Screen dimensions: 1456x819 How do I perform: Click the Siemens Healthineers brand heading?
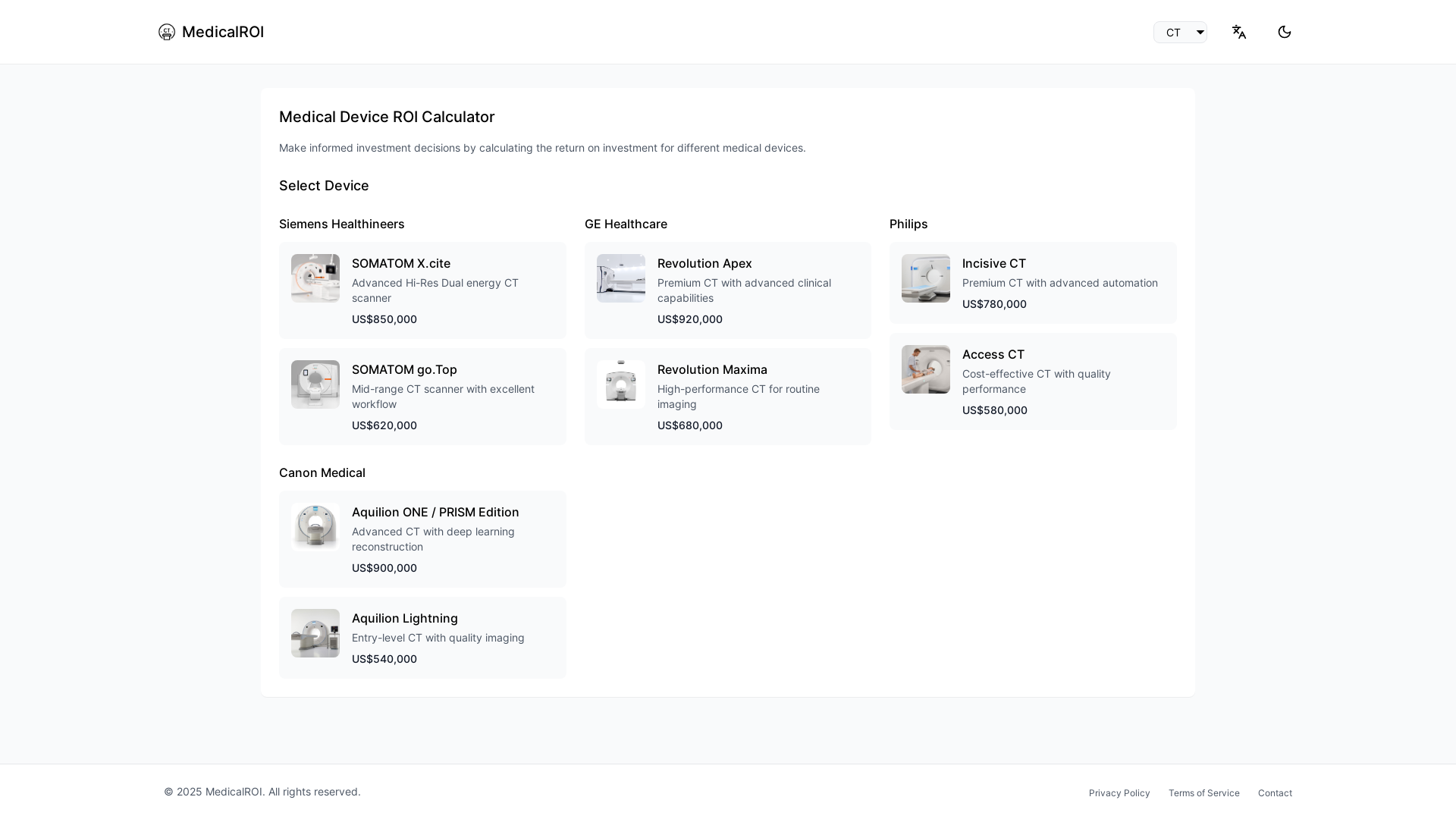(x=342, y=224)
